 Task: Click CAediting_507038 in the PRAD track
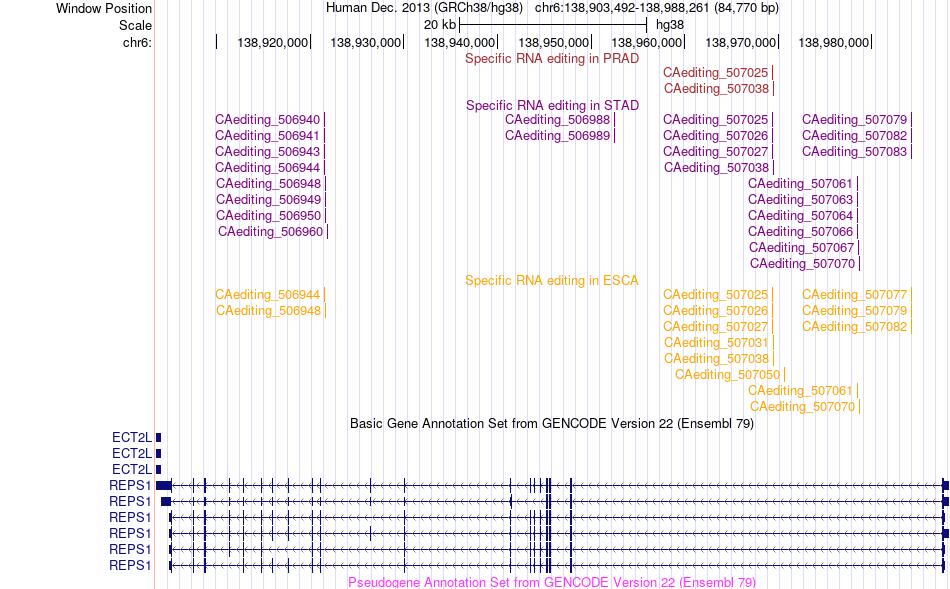point(716,89)
